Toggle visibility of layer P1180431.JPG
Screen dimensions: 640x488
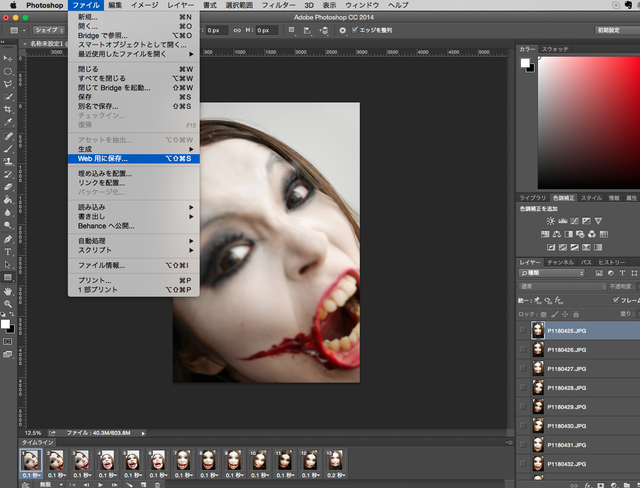523,445
